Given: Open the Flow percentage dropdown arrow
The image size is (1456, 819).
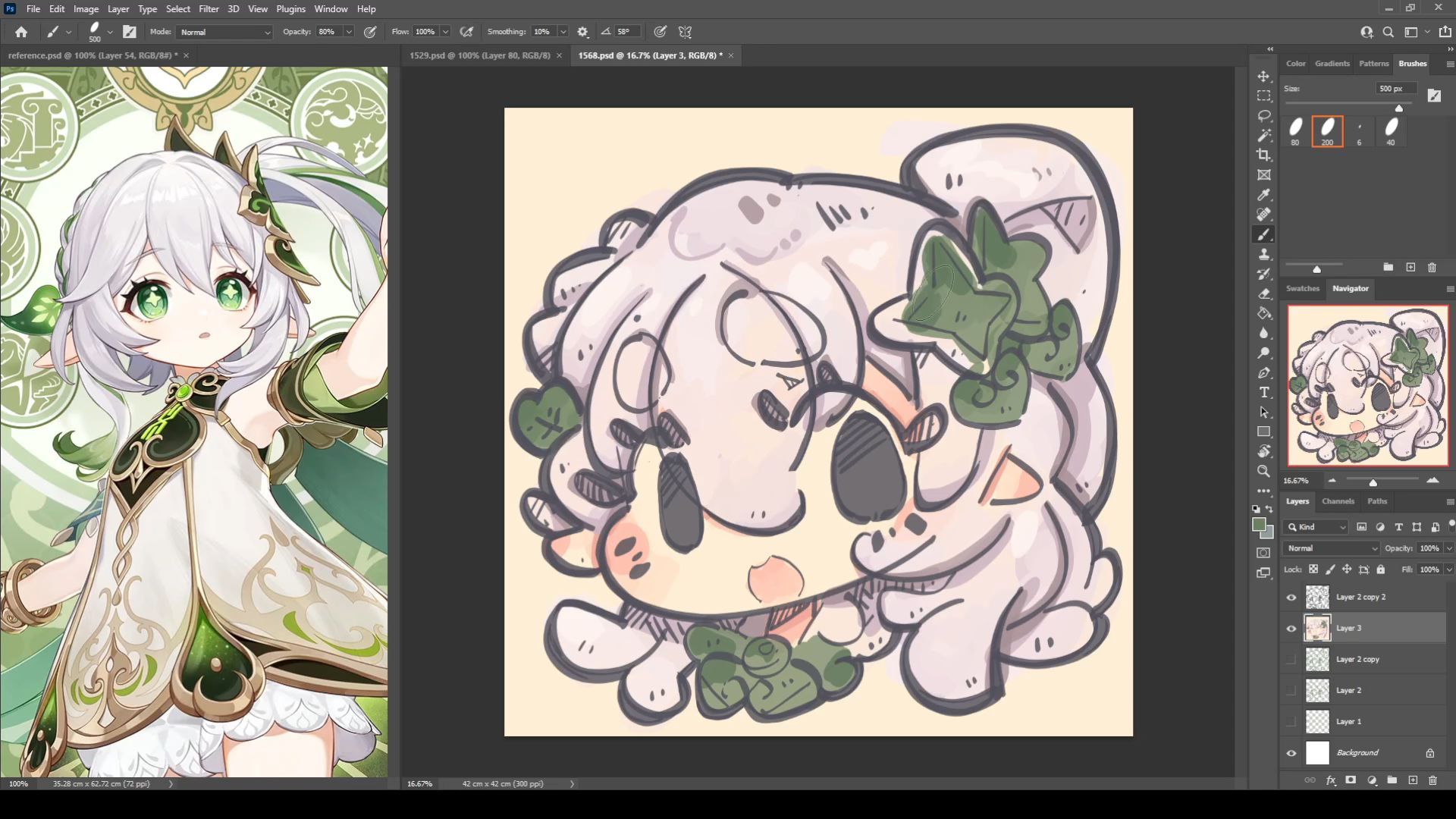Looking at the screenshot, I should pyautogui.click(x=445, y=32).
